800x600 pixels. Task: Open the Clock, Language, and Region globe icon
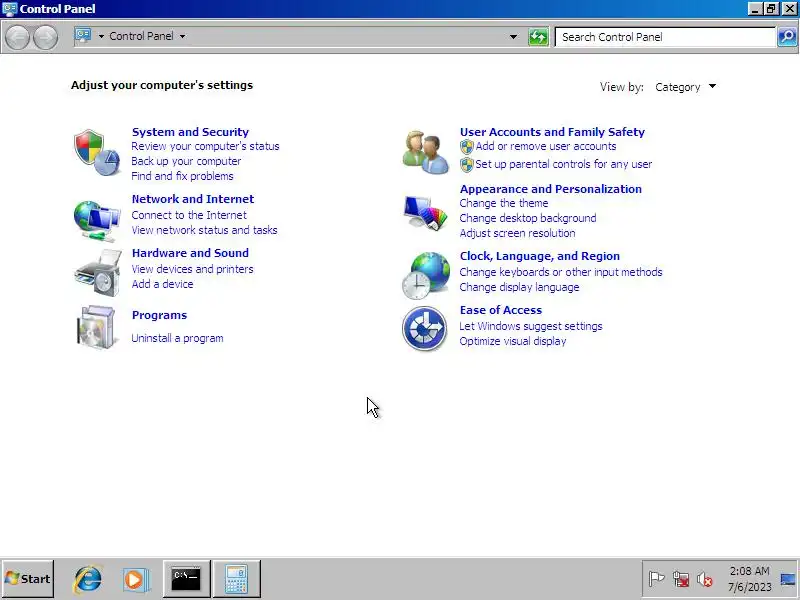(x=426, y=276)
